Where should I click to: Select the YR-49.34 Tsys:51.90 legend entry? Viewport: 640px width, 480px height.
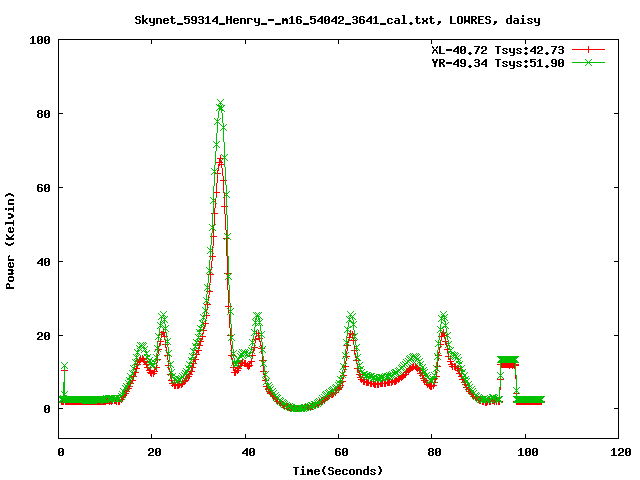click(498, 63)
